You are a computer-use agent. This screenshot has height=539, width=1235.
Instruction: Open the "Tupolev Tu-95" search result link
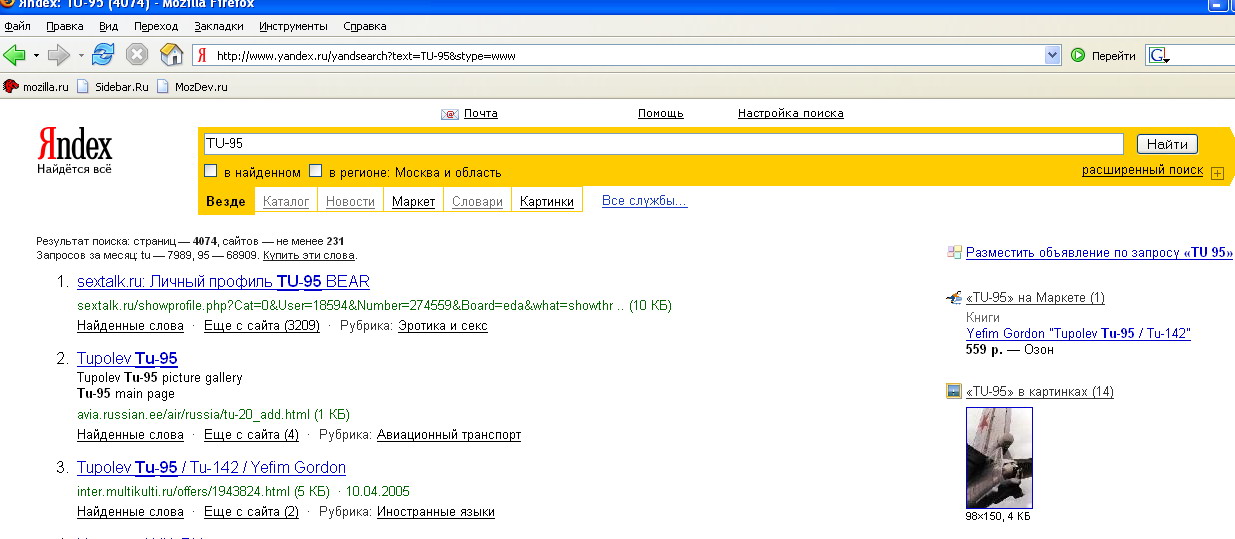127,358
